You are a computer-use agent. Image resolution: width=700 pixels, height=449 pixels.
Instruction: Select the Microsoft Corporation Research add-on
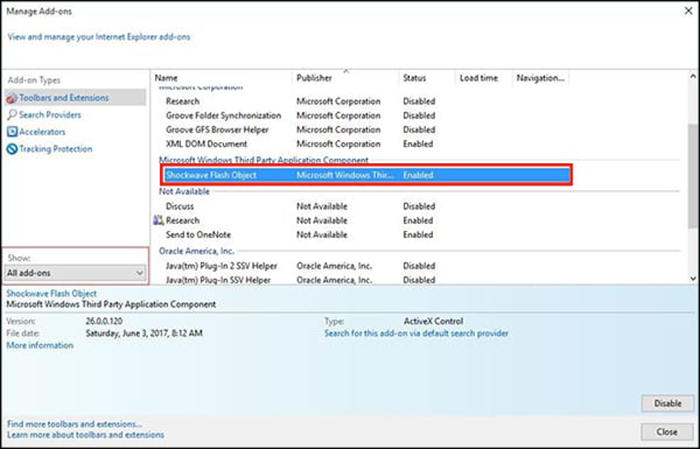pyautogui.click(x=183, y=101)
